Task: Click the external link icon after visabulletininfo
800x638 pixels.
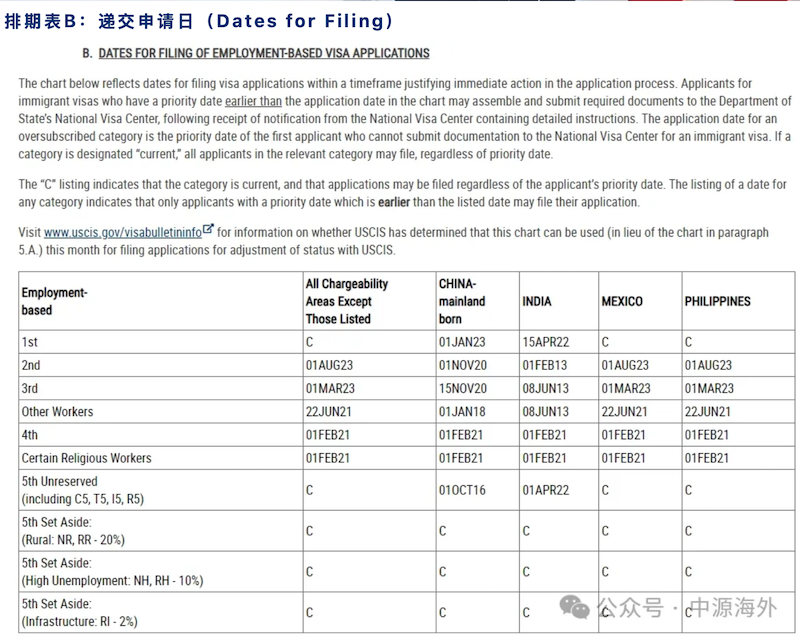Action: point(208,231)
